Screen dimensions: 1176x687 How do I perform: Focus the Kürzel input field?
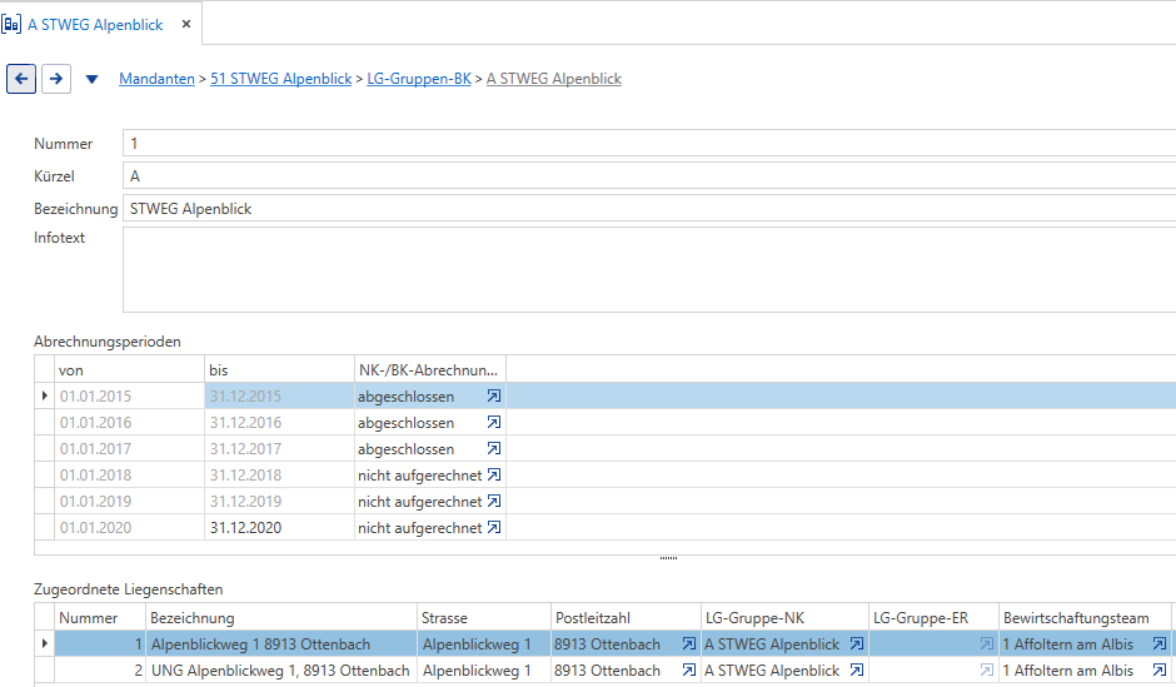650,176
